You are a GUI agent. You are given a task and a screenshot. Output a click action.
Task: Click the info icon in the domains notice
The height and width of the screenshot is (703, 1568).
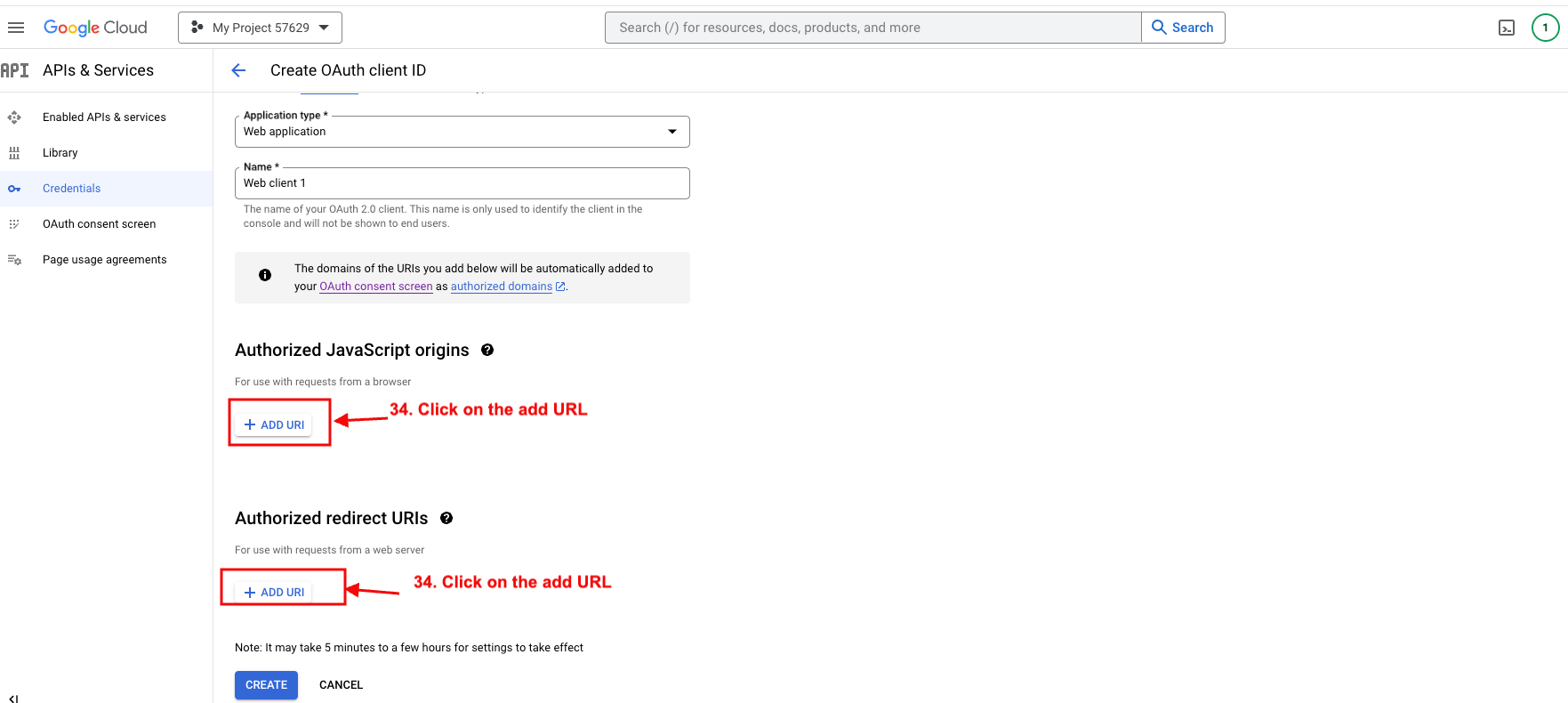coord(265,275)
